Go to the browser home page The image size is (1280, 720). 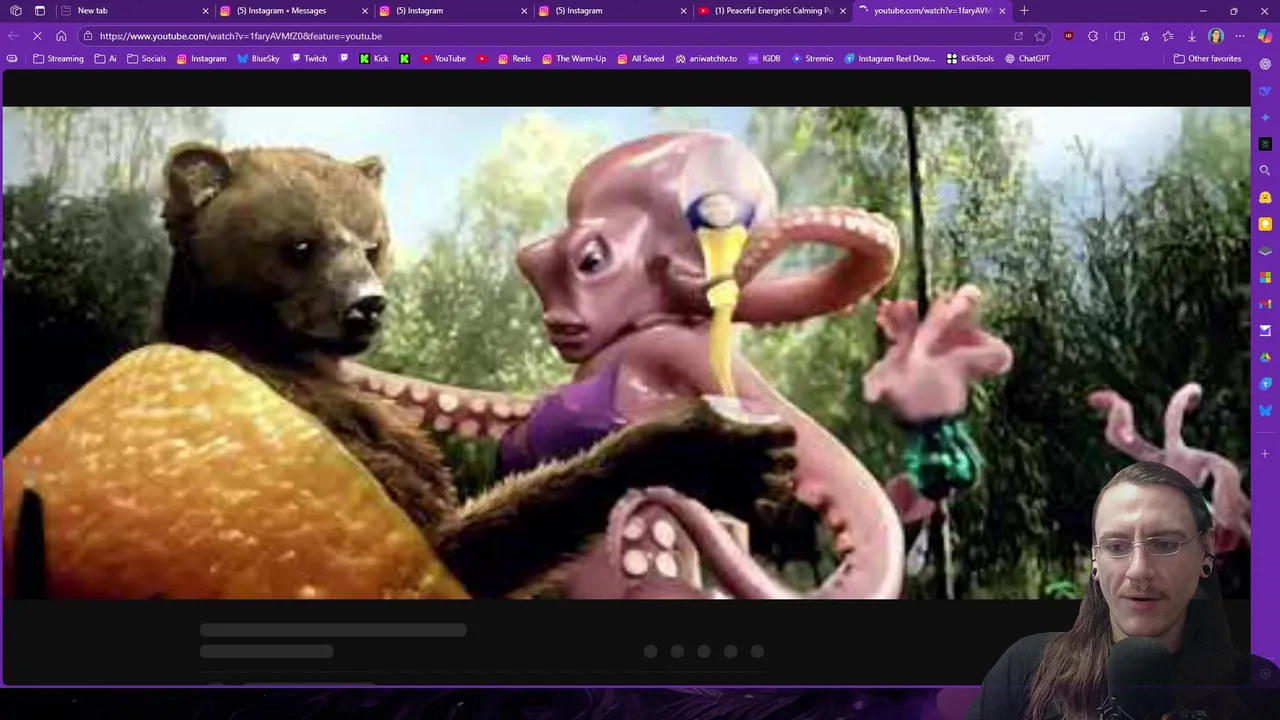pyautogui.click(x=61, y=36)
